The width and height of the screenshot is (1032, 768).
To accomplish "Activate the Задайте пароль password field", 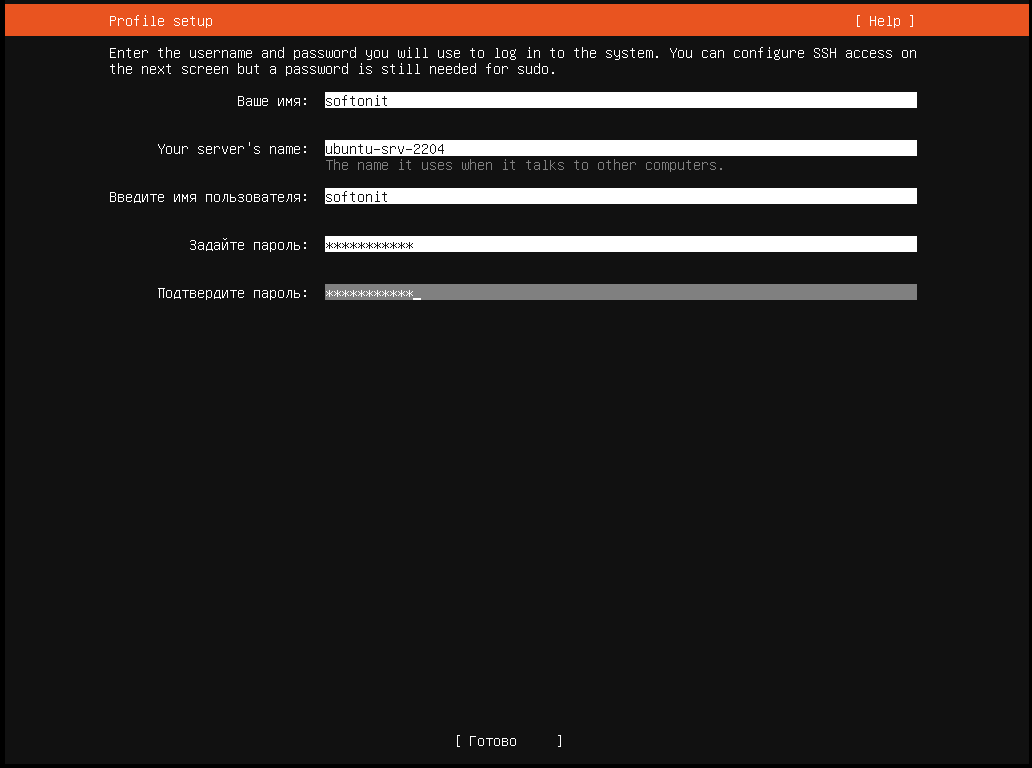I will pyautogui.click(x=620, y=245).
